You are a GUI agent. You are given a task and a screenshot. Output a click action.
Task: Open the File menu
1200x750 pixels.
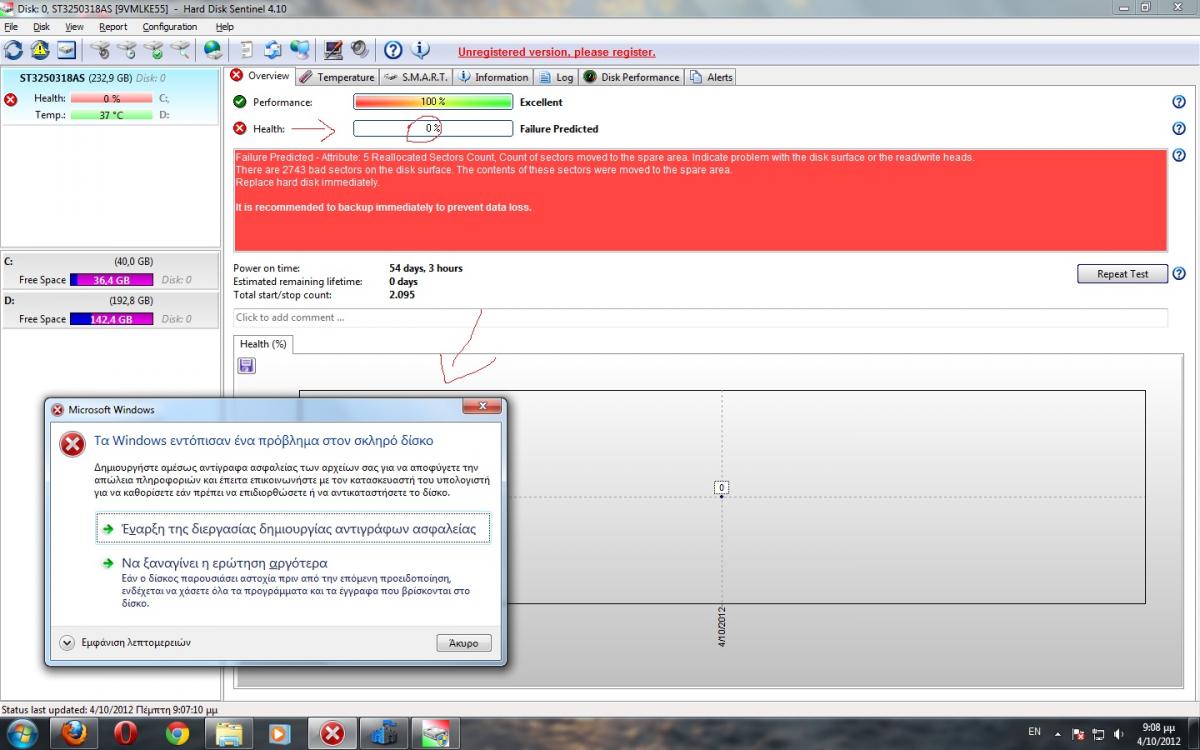coord(11,27)
